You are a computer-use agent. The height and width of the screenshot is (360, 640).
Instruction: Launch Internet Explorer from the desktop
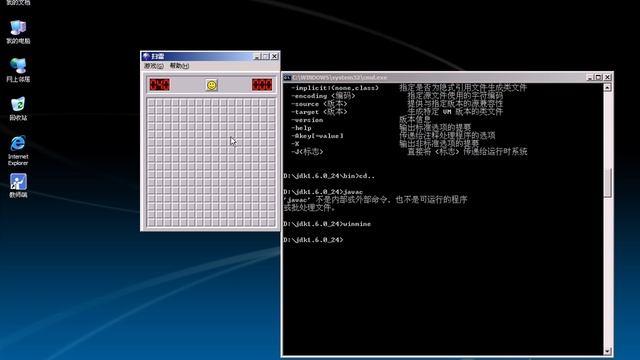pos(18,150)
